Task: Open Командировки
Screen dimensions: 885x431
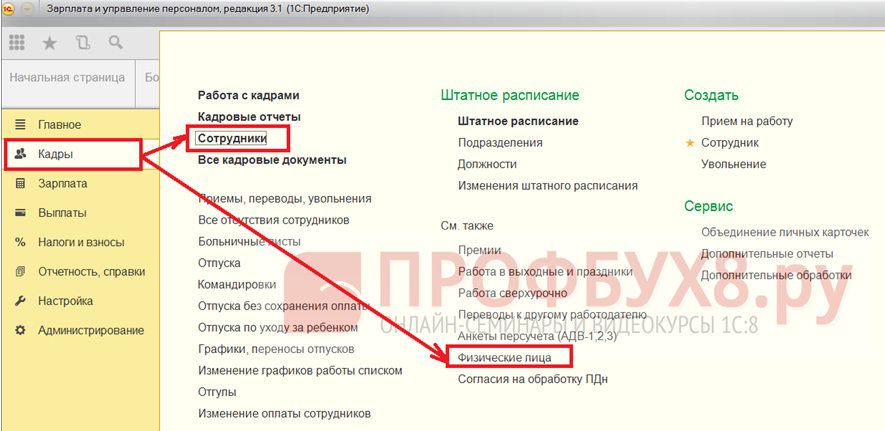Action: (x=237, y=284)
